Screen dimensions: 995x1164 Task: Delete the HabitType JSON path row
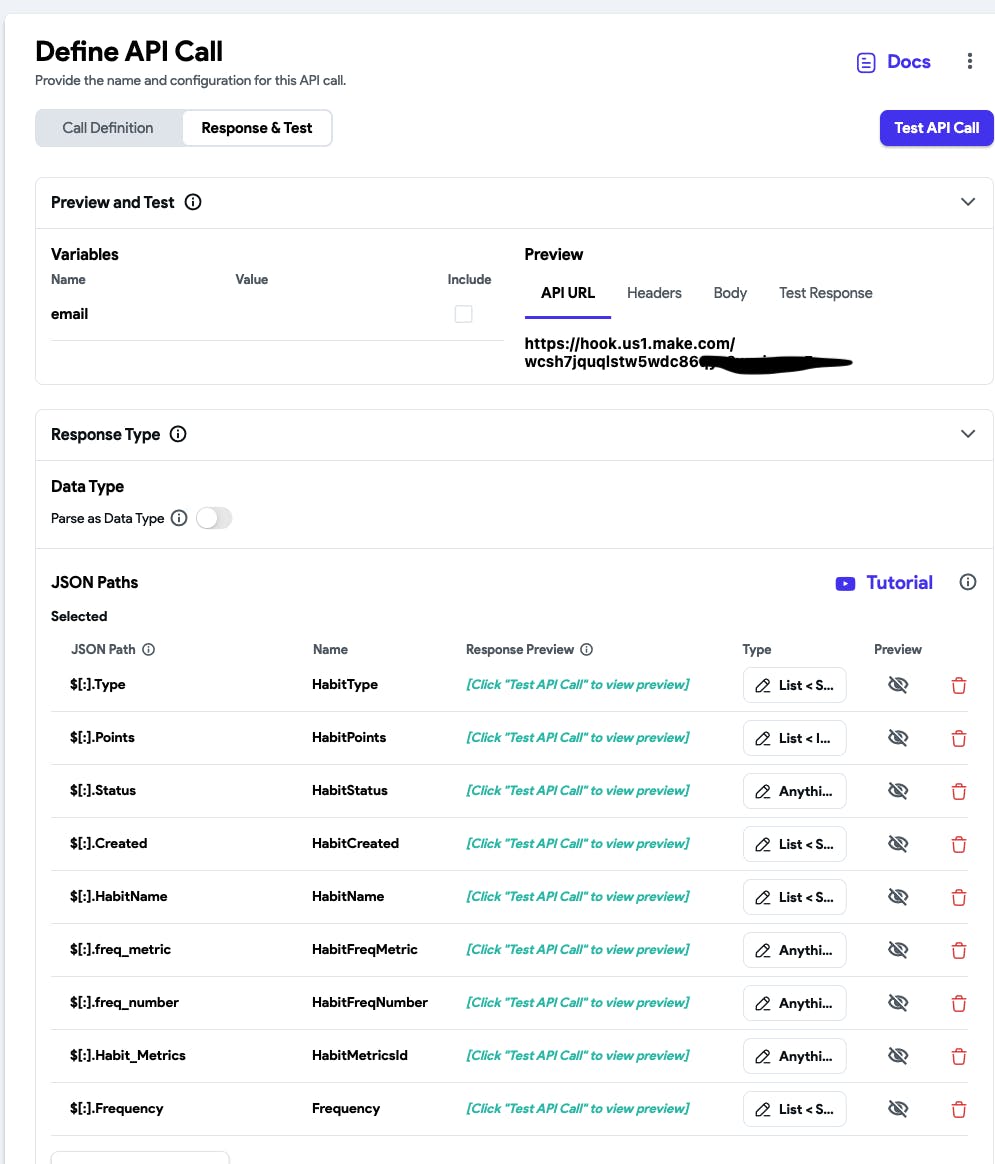[x=959, y=685]
